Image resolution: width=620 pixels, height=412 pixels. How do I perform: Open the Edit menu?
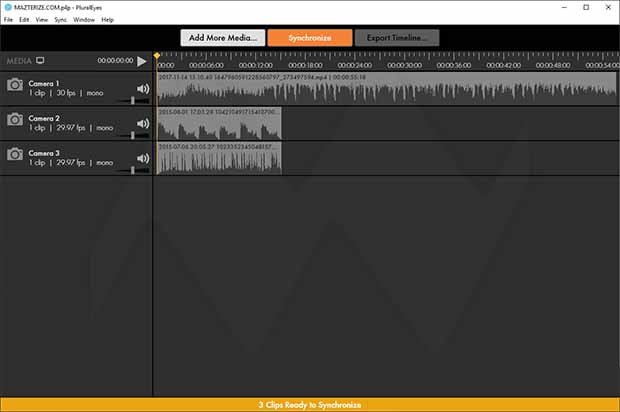tap(24, 20)
